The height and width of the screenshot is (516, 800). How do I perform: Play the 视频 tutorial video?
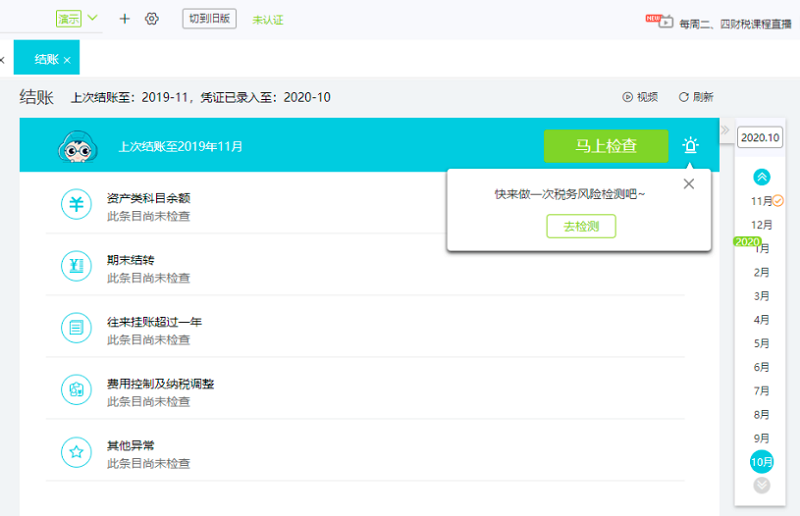640,97
